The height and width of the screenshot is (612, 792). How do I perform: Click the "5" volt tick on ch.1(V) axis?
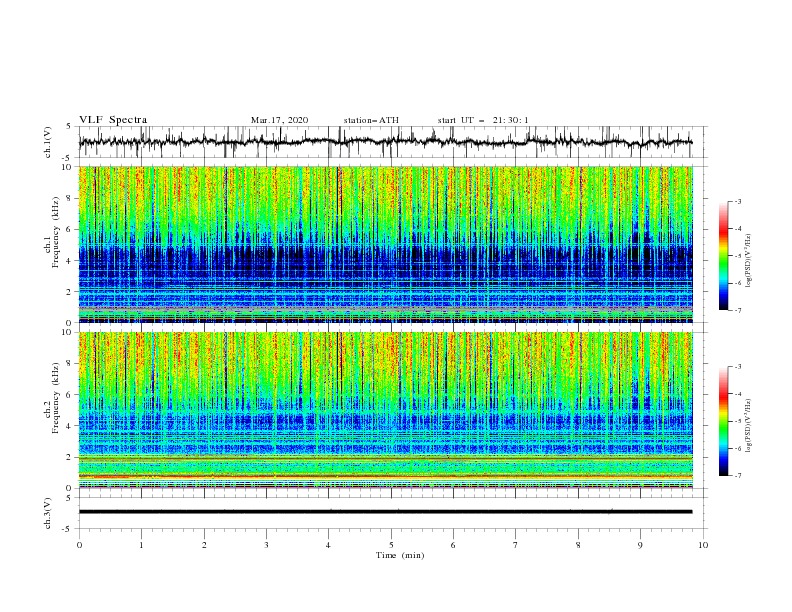[69, 127]
